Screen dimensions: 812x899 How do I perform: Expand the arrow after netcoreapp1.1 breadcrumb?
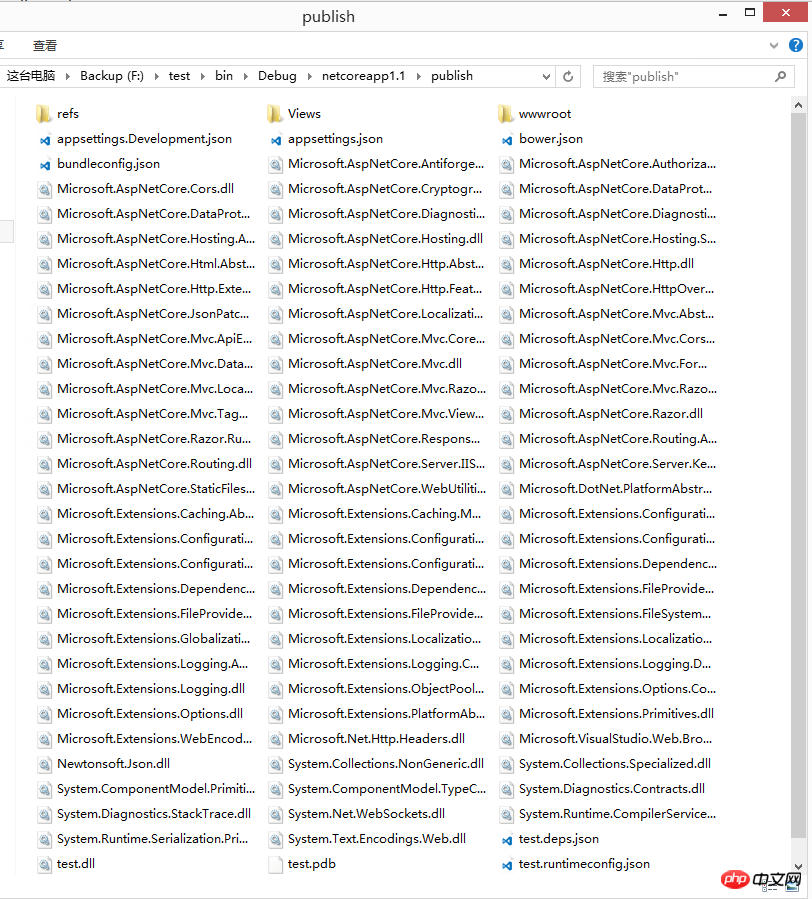pos(419,76)
